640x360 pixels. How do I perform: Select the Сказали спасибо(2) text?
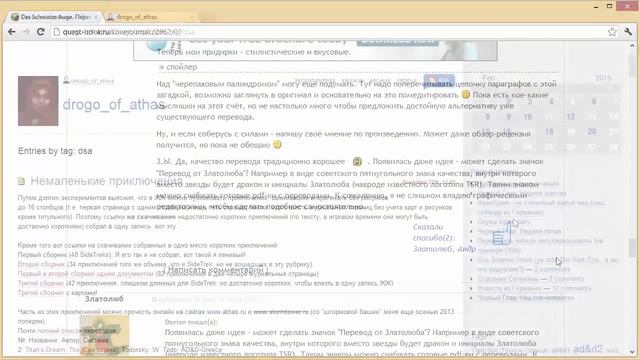(433, 232)
